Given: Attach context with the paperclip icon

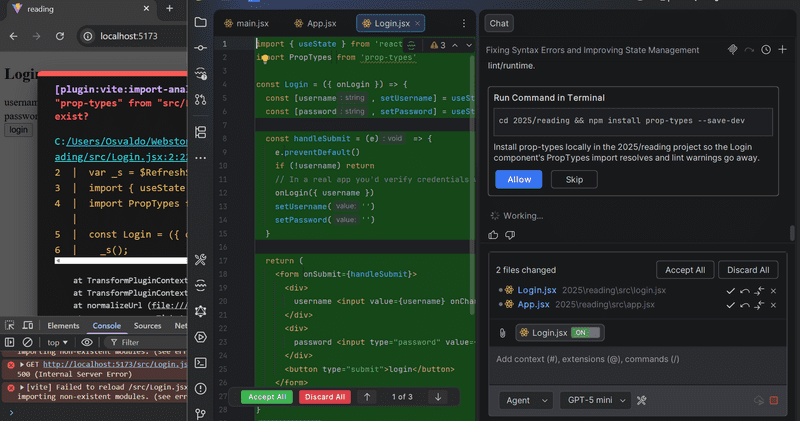Looking at the screenshot, I should click(x=502, y=333).
